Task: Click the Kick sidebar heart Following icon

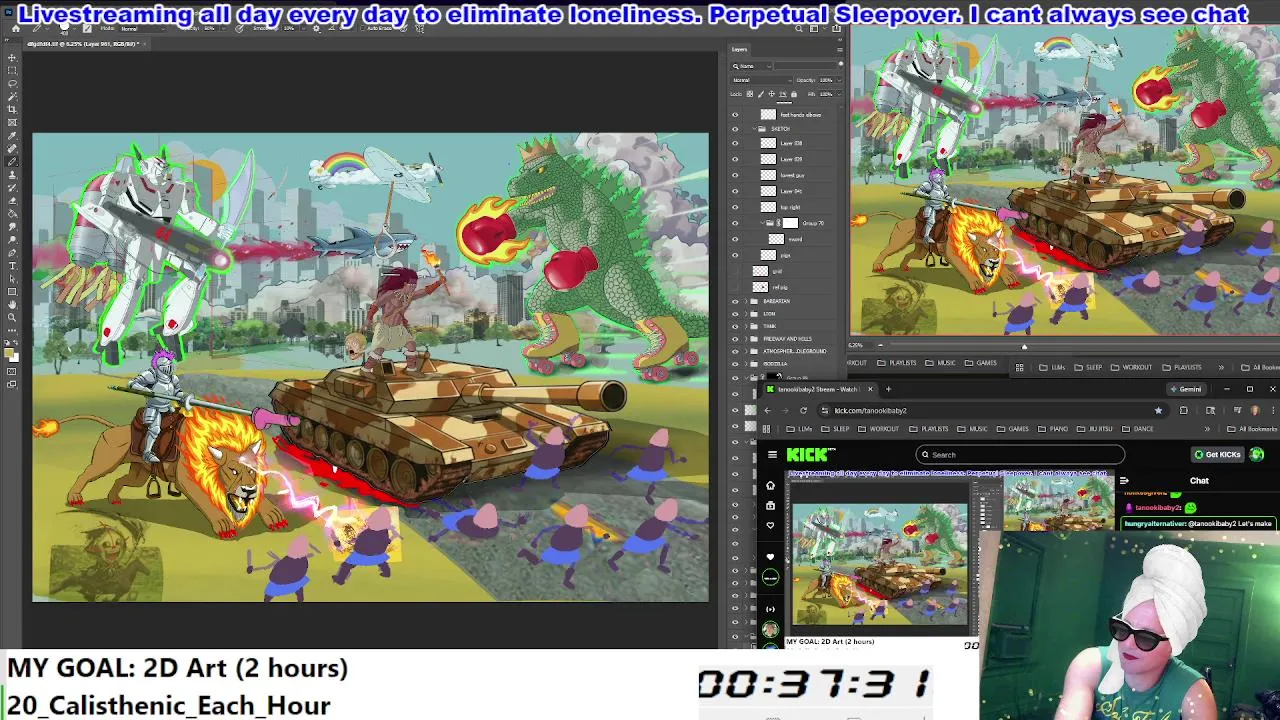Action: [770, 524]
